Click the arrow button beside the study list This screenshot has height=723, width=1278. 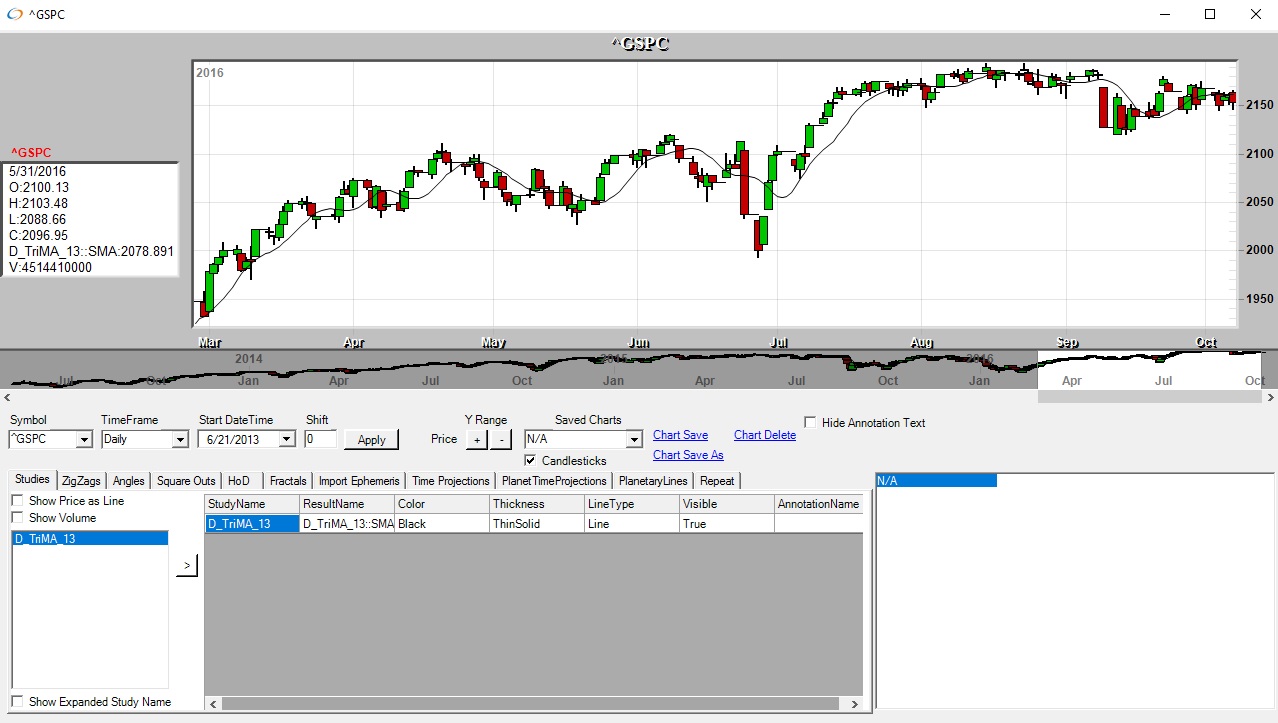click(x=187, y=566)
